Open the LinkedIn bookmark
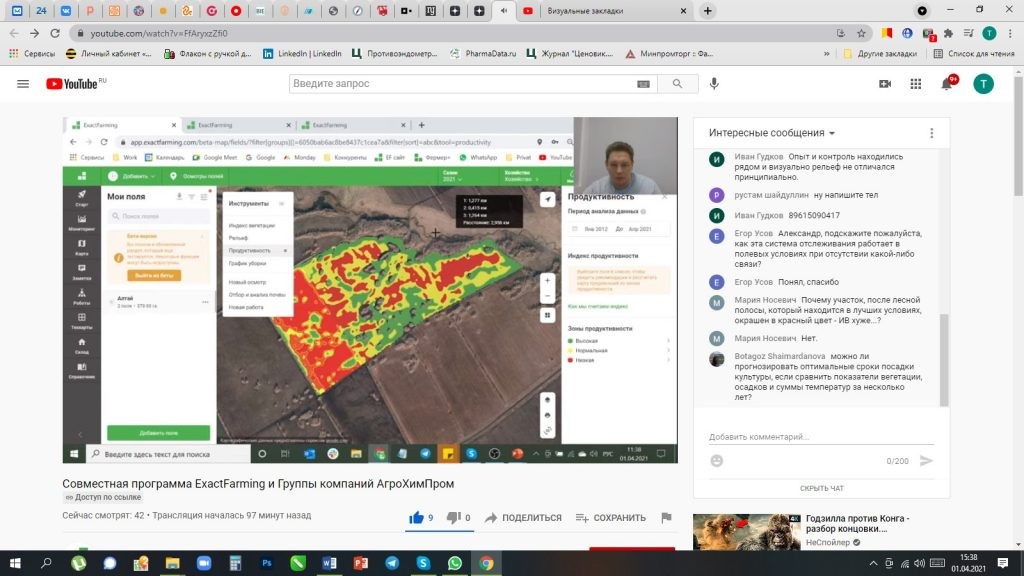 point(302,54)
